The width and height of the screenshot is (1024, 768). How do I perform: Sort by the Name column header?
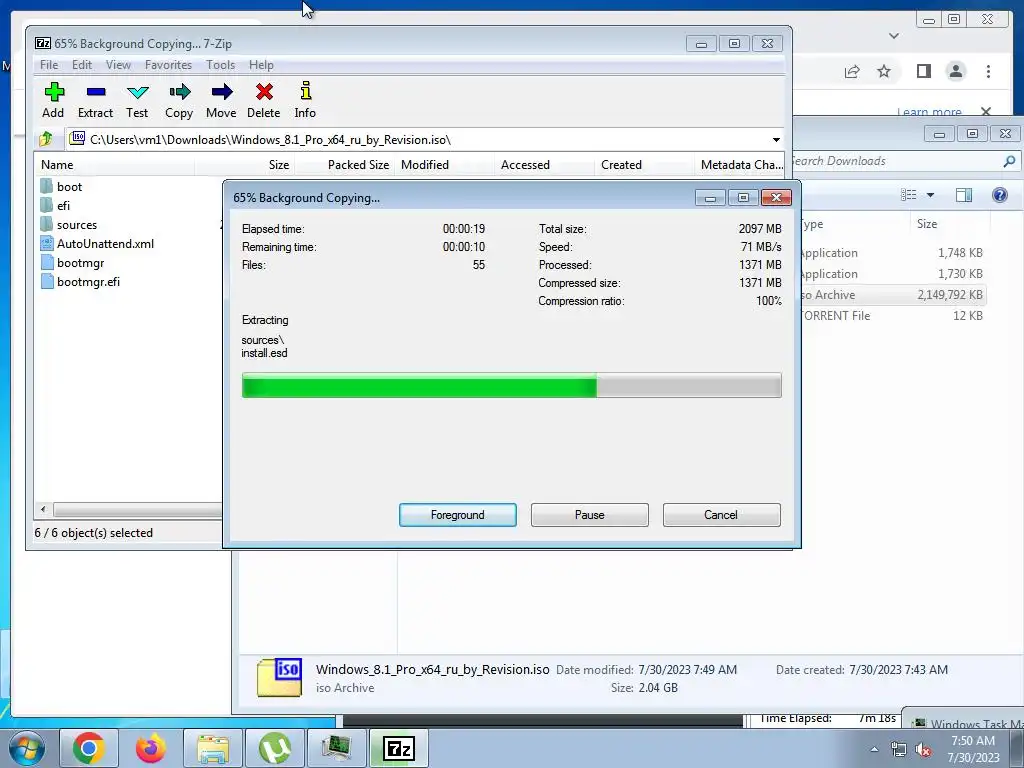coord(114,165)
